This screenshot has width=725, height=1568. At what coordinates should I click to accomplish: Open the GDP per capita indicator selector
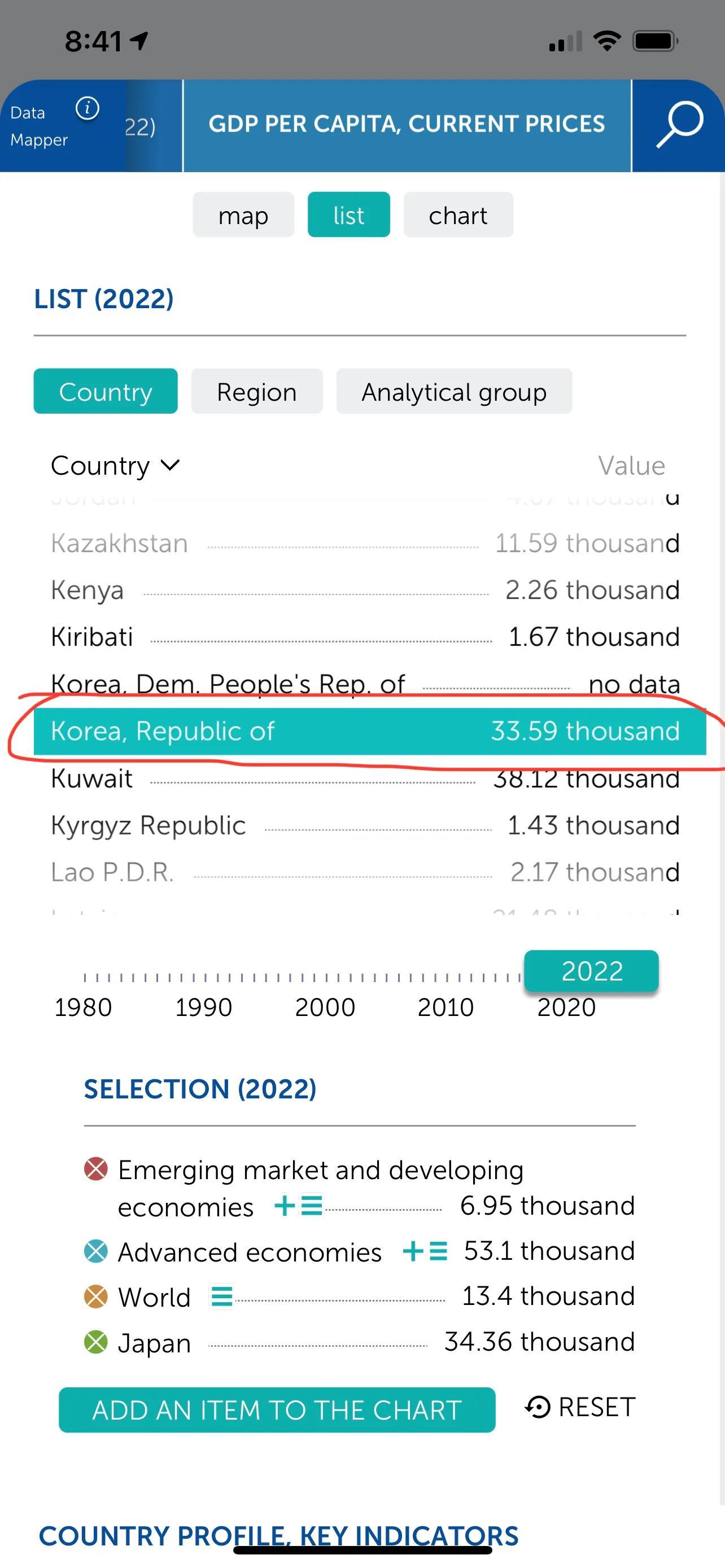pyautogui.click(x=407, y=125)
